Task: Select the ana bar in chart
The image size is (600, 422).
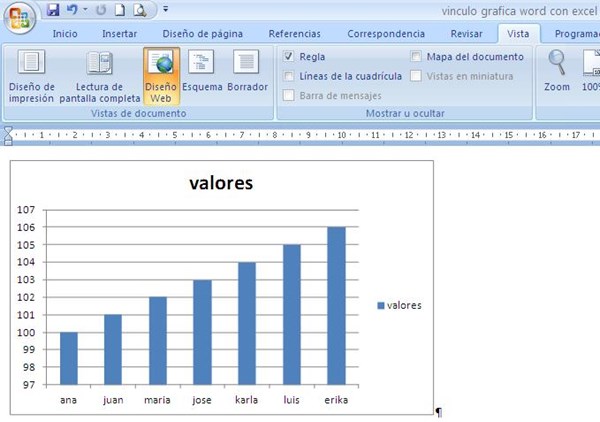Action: click(x=69, y=358)
